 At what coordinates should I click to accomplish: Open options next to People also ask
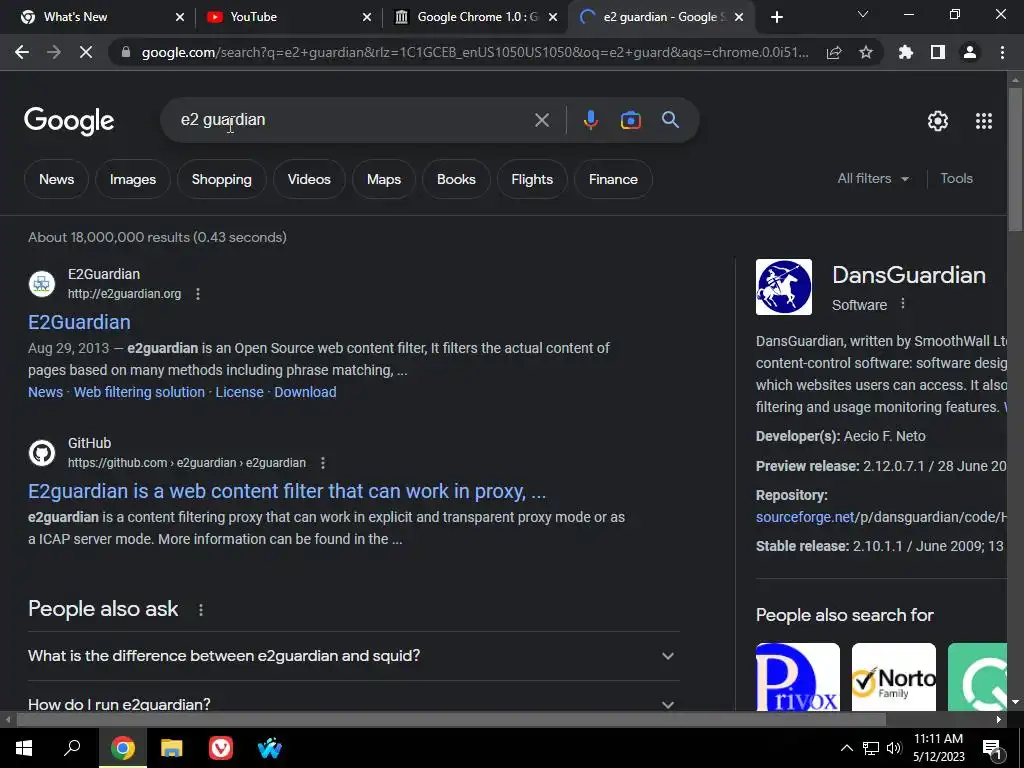[200, 610]
